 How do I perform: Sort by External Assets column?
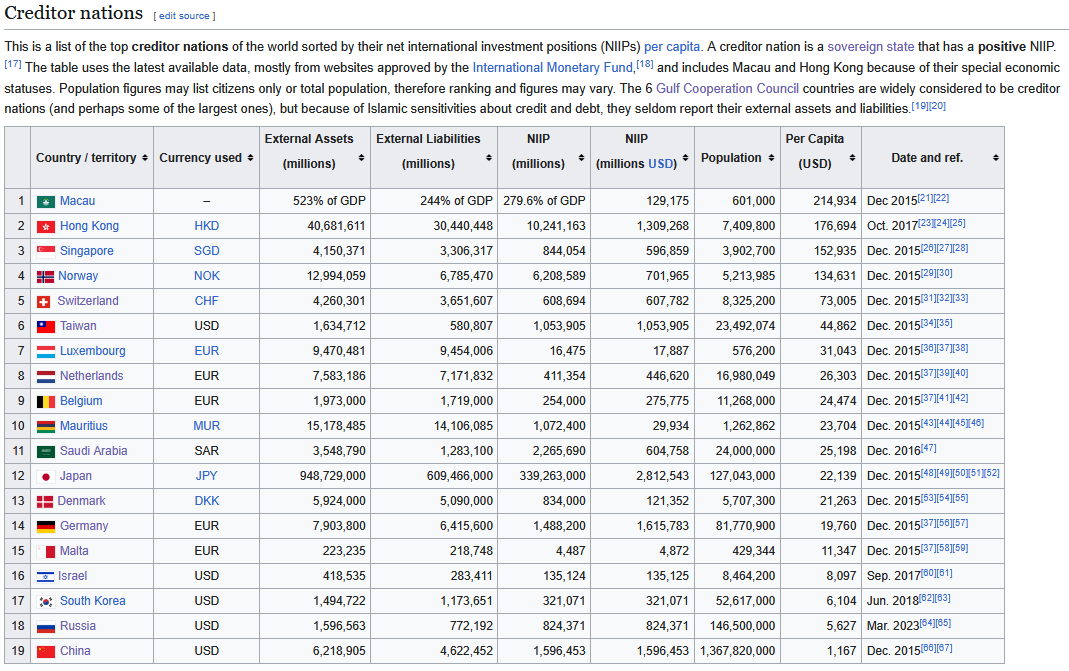tap(362, 158)
